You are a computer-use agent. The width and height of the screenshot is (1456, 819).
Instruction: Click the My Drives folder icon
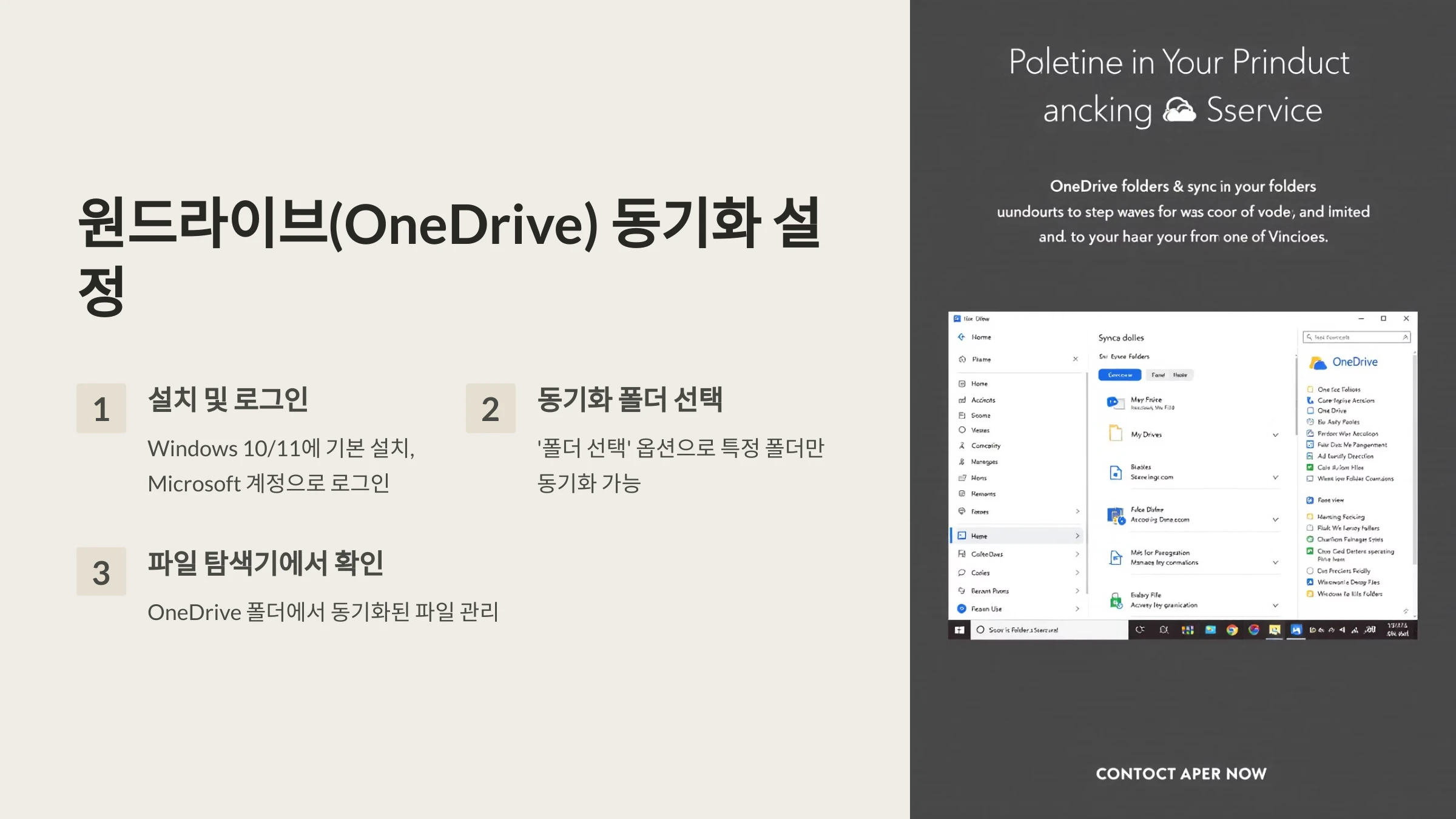point(1115,433)
